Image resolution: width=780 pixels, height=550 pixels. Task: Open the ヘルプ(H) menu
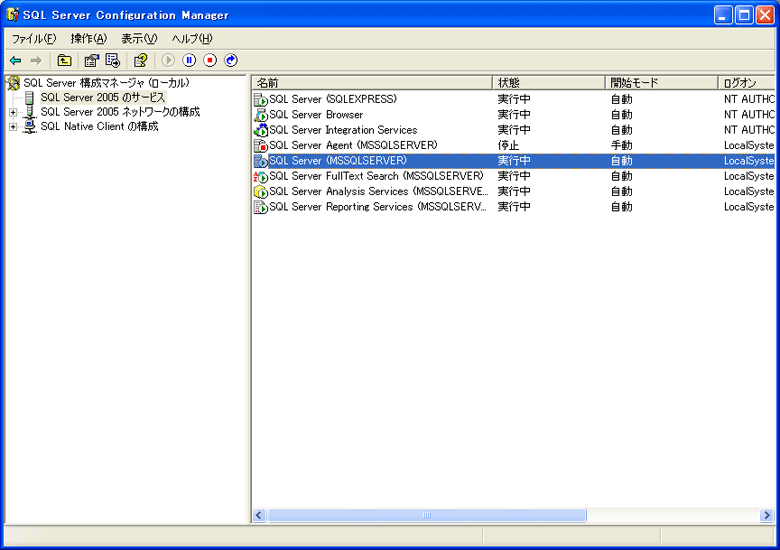[192, 39]
